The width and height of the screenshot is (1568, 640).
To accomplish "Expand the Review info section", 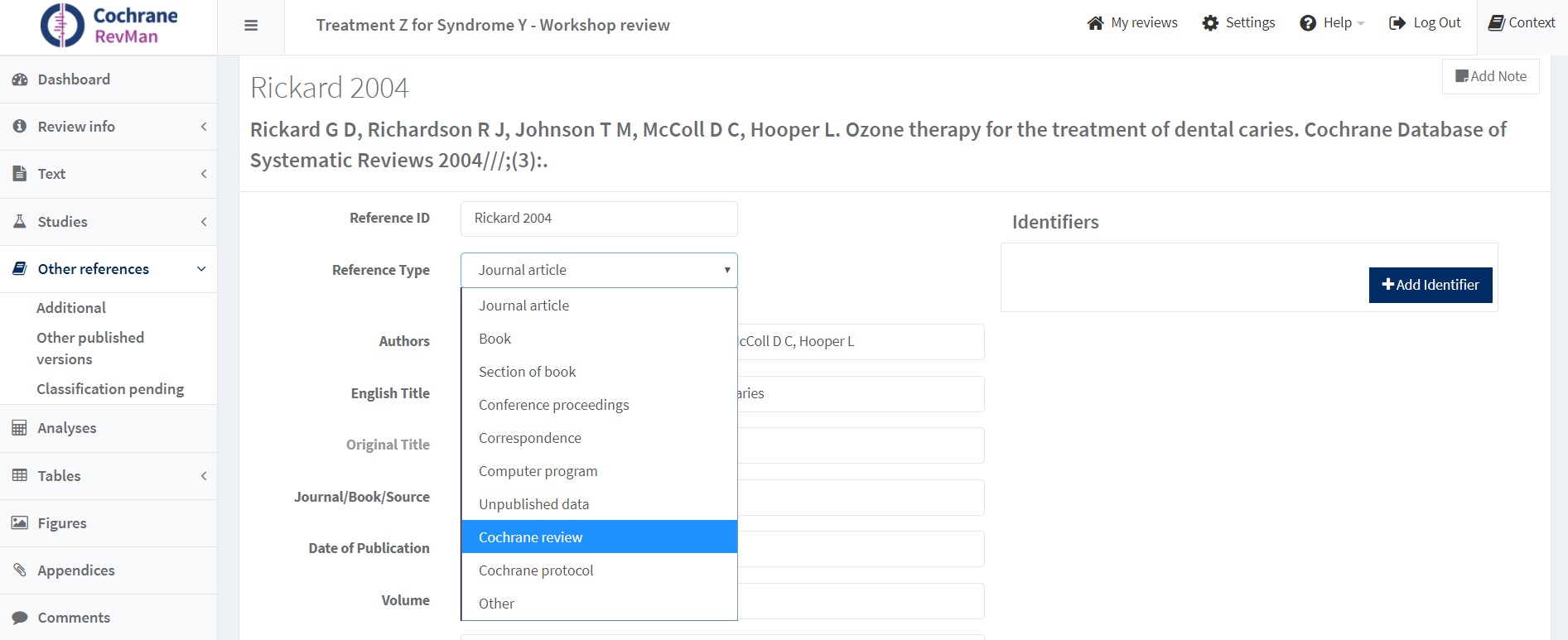I will [x=76, y=127].
